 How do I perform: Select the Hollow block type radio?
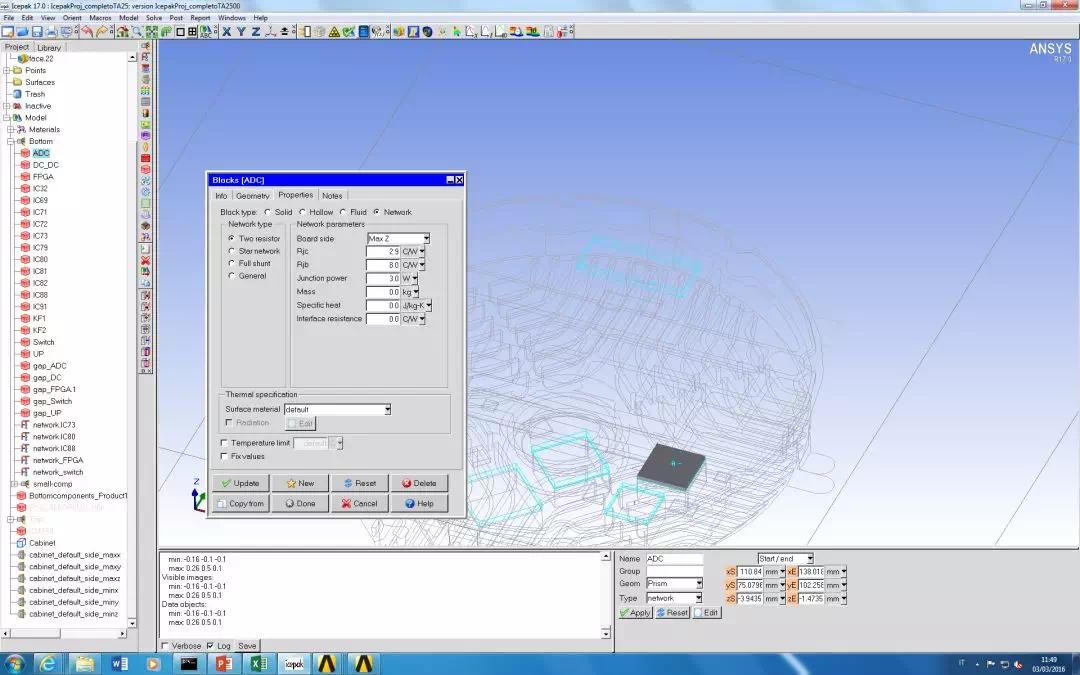tap(302, 212)
